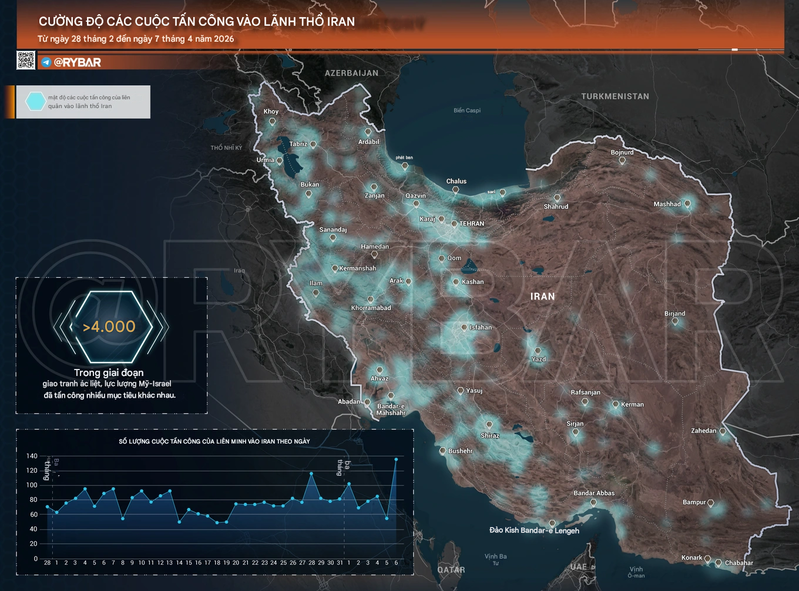Click the "Đảo Kish Bandar-e Lengeh" label

click(535, 530)
